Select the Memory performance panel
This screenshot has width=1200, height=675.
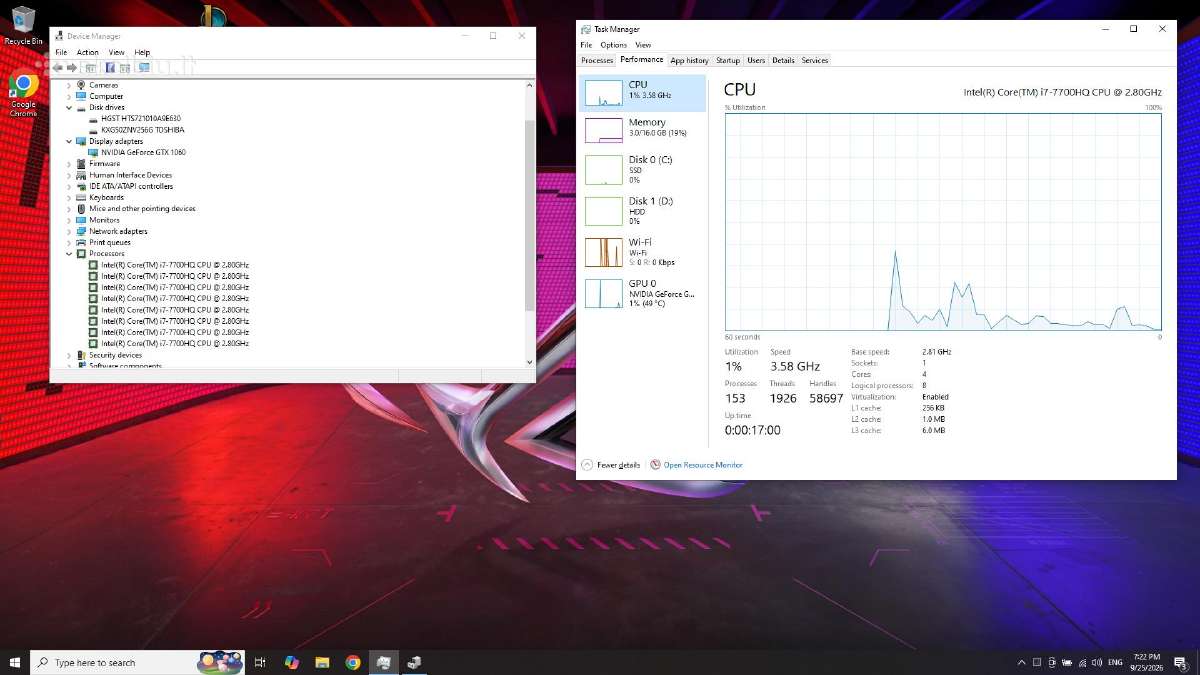[x=643, y=130]
